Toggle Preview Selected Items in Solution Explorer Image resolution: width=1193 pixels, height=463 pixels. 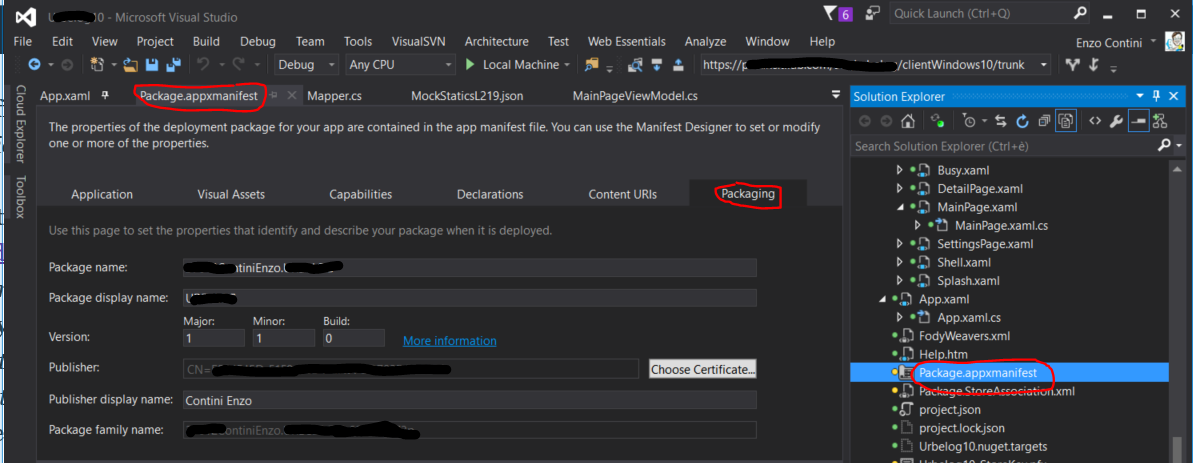point(1138,121)
